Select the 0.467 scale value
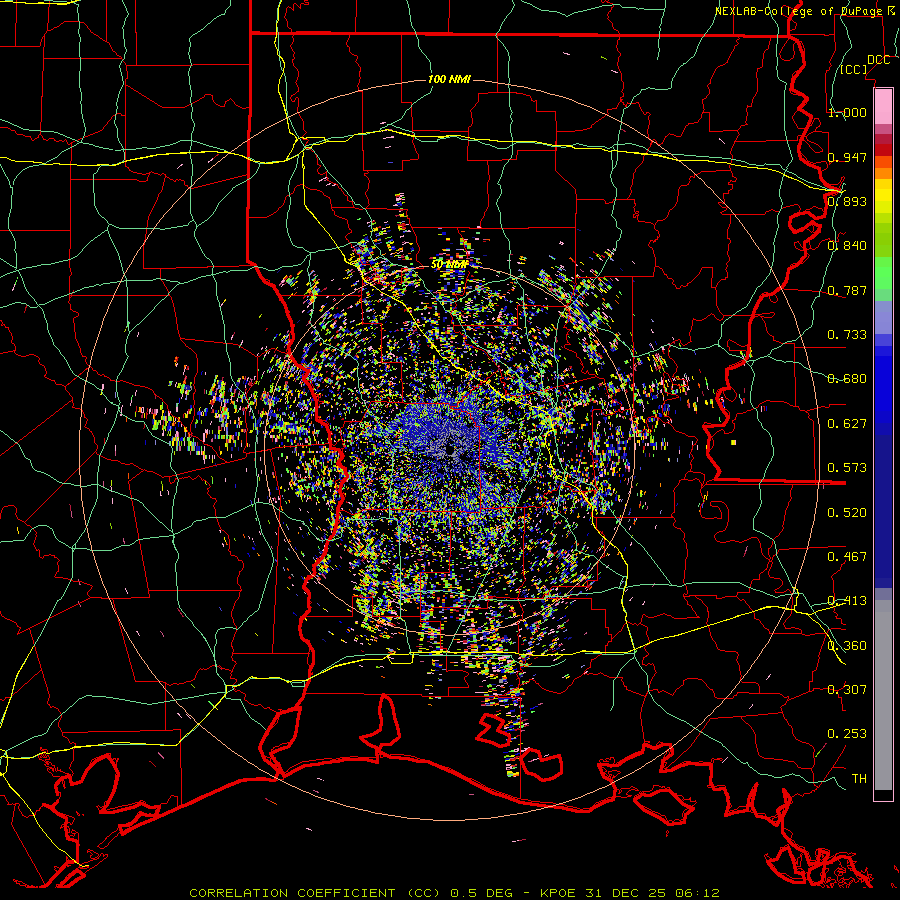This screenshot has height=900, width=900. tap(847, 557)
